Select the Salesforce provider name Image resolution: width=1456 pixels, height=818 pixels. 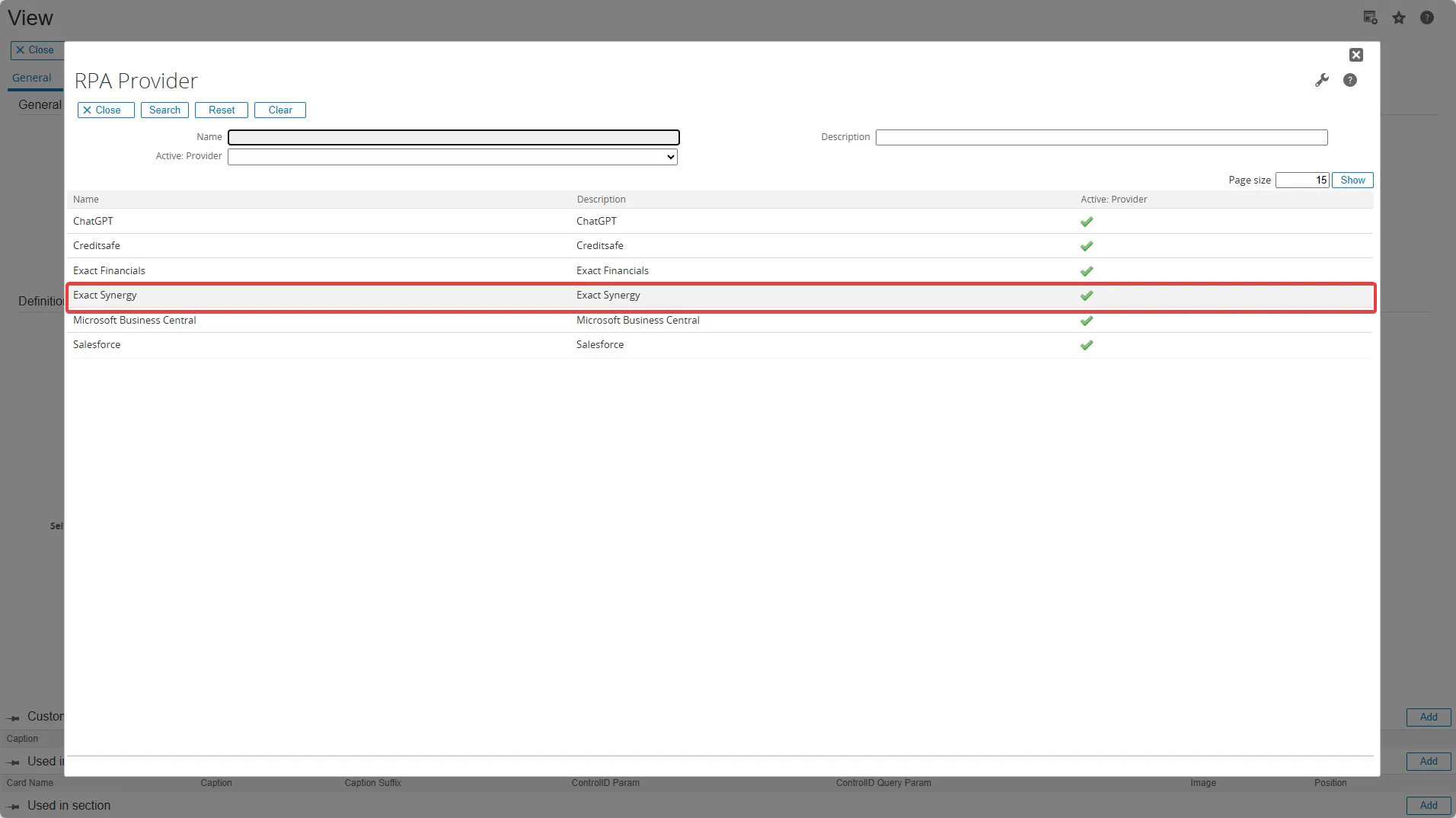[x=97, y=344]
